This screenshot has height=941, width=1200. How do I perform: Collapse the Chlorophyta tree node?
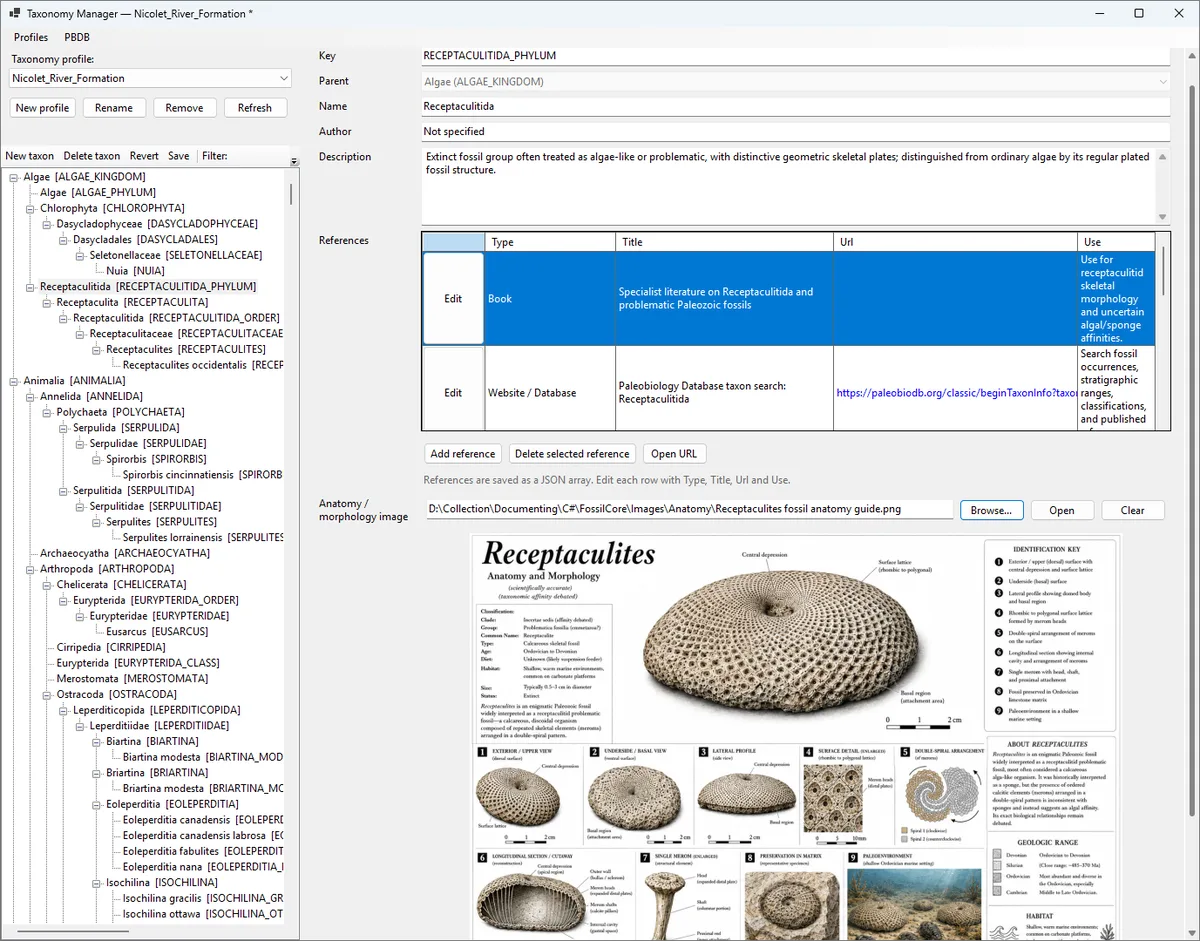[29, 208]
